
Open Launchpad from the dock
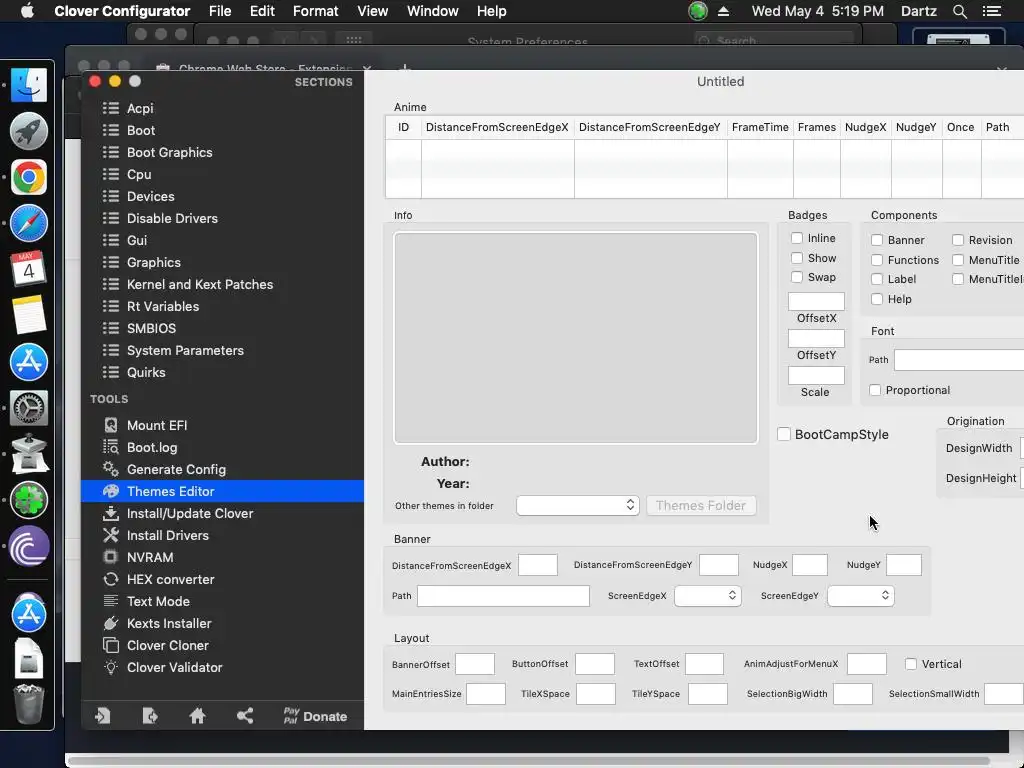(29, 131)
